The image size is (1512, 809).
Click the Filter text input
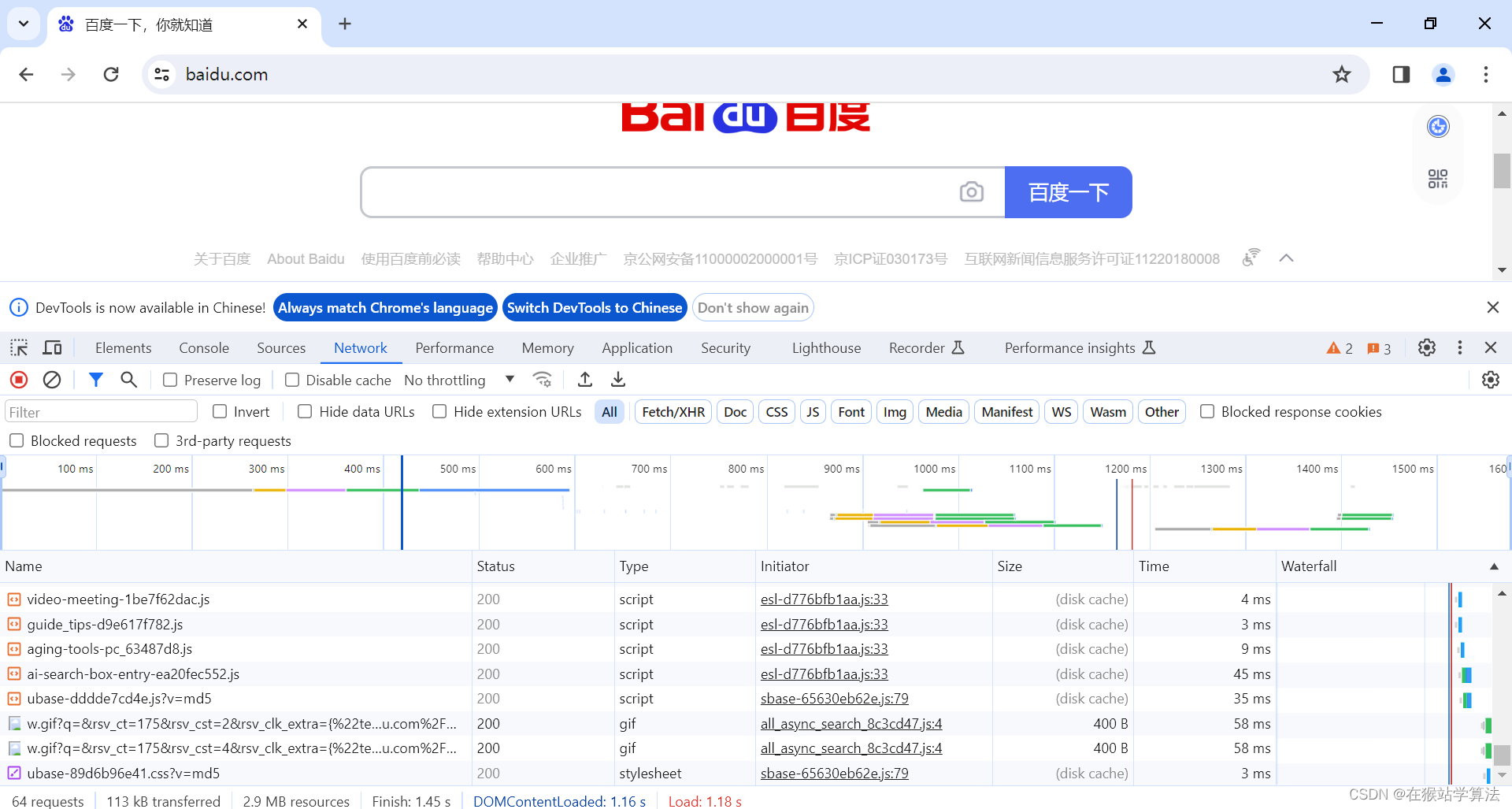[102, 412]
